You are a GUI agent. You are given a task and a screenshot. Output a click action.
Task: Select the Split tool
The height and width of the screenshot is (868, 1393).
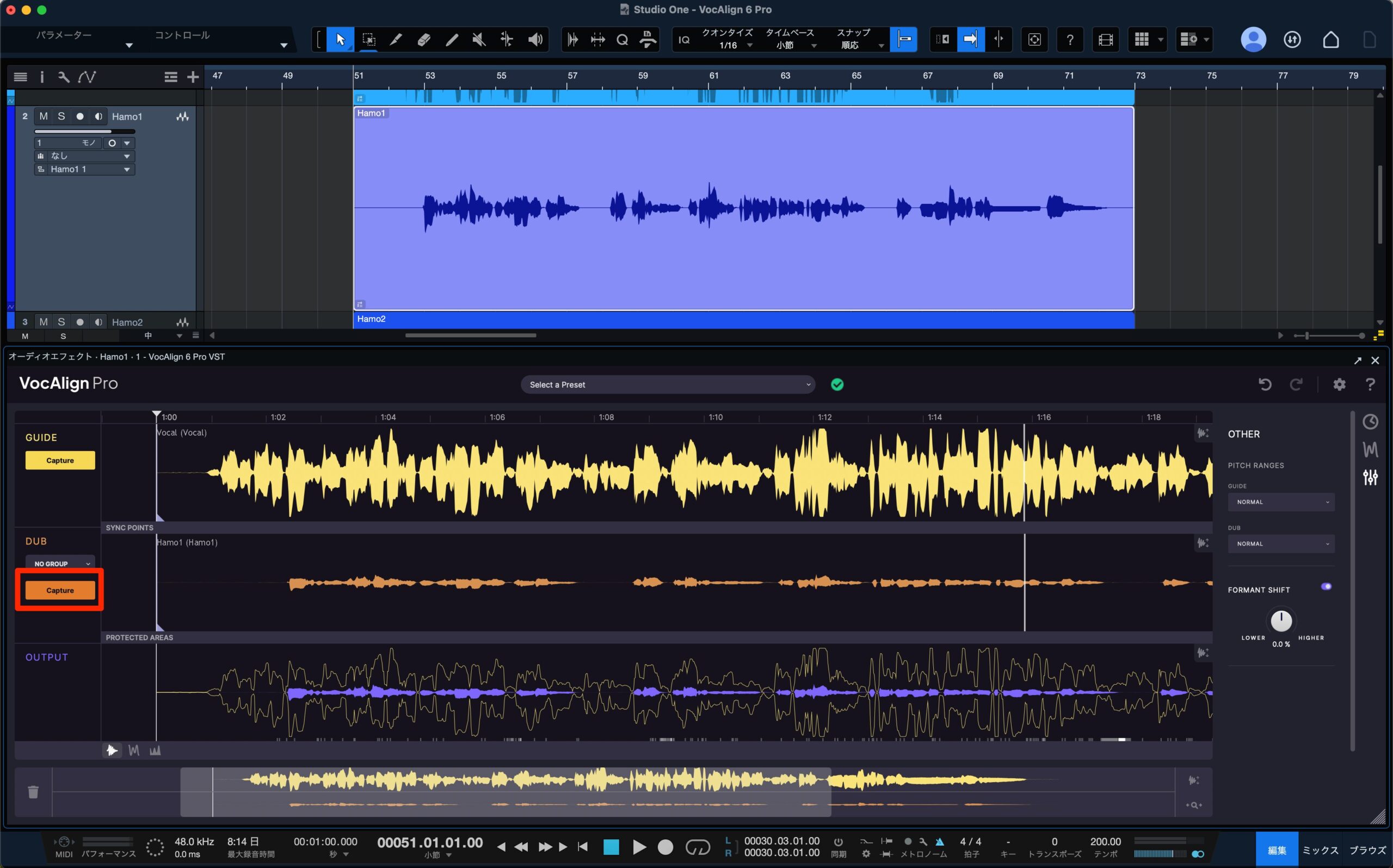[396, 40]
